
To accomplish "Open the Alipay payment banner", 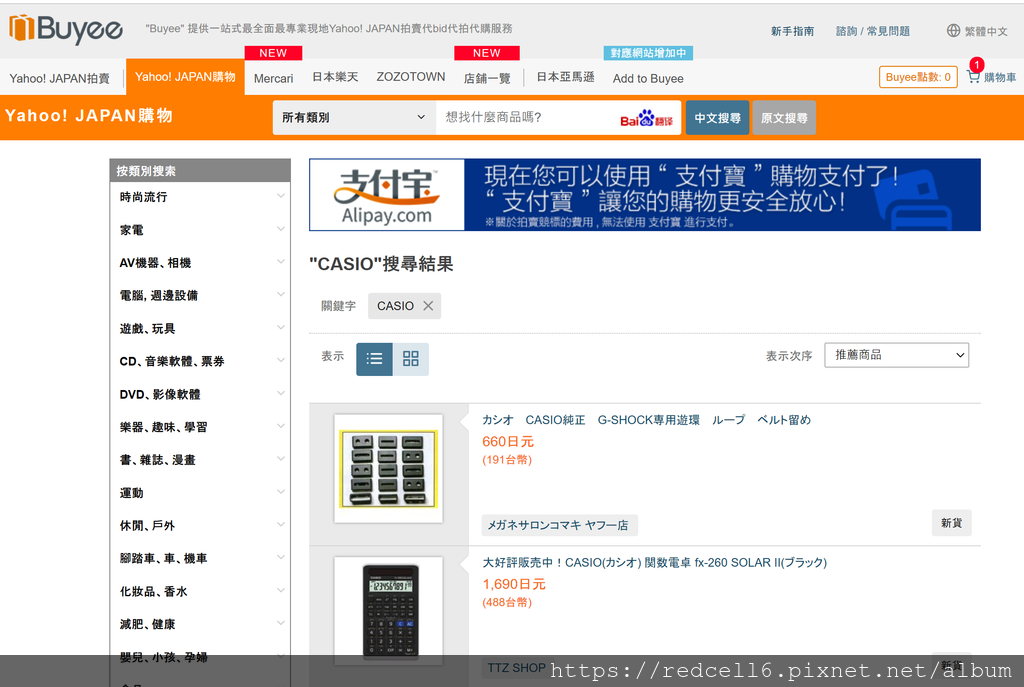I will (645, 195).
